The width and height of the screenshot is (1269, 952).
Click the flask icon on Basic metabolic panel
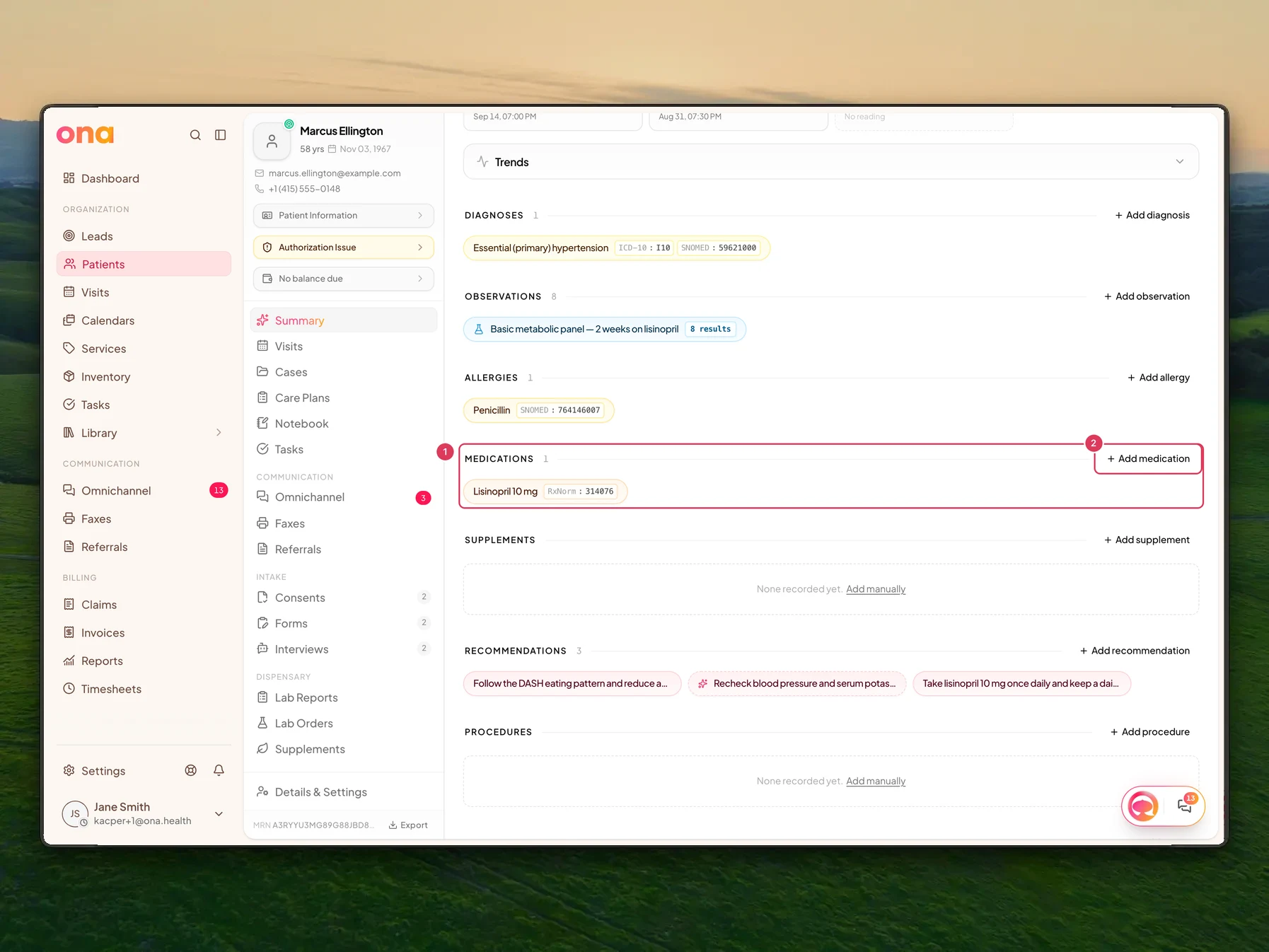tap(479, 330)
